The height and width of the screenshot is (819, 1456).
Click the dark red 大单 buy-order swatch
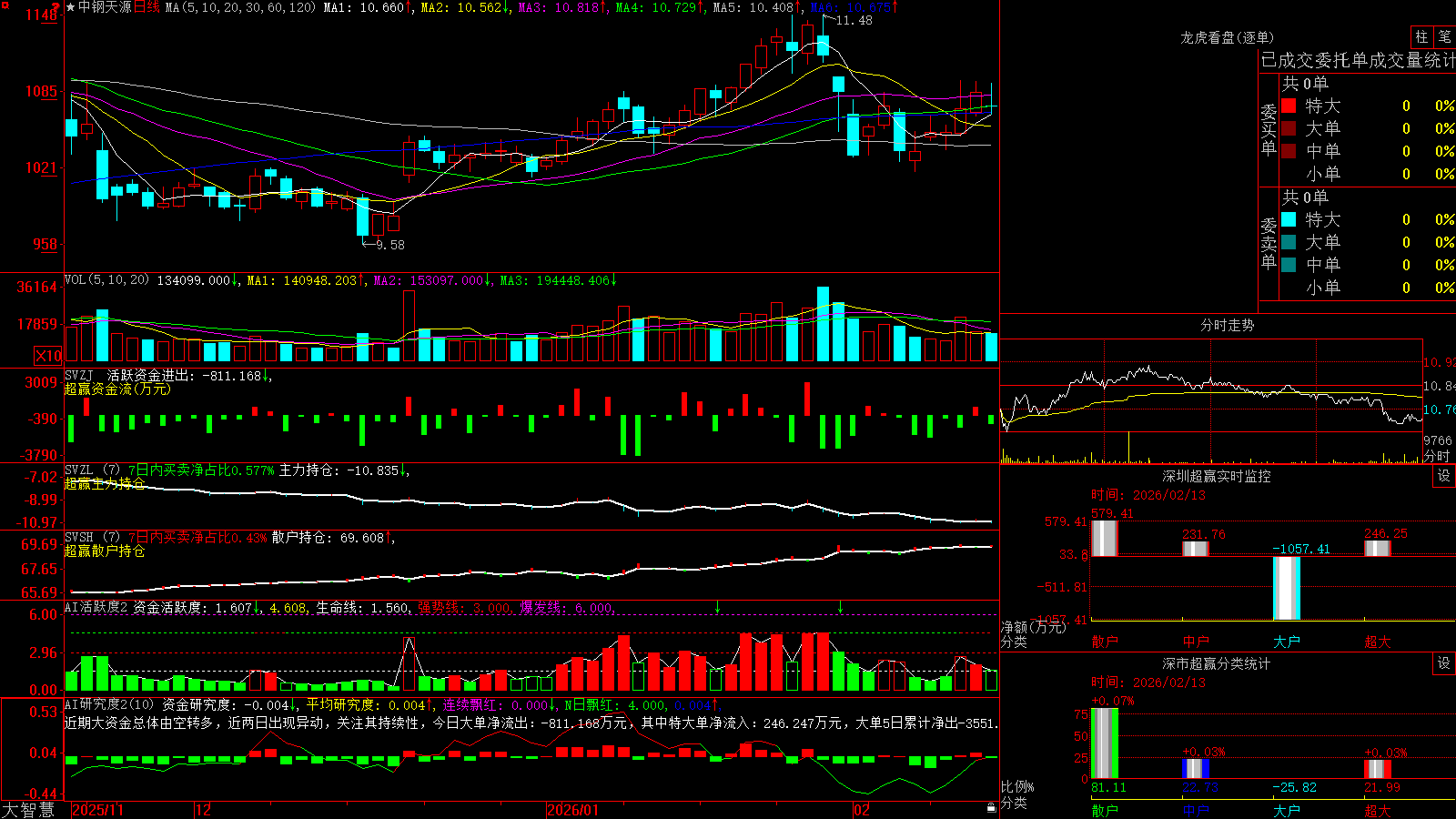1289,128
